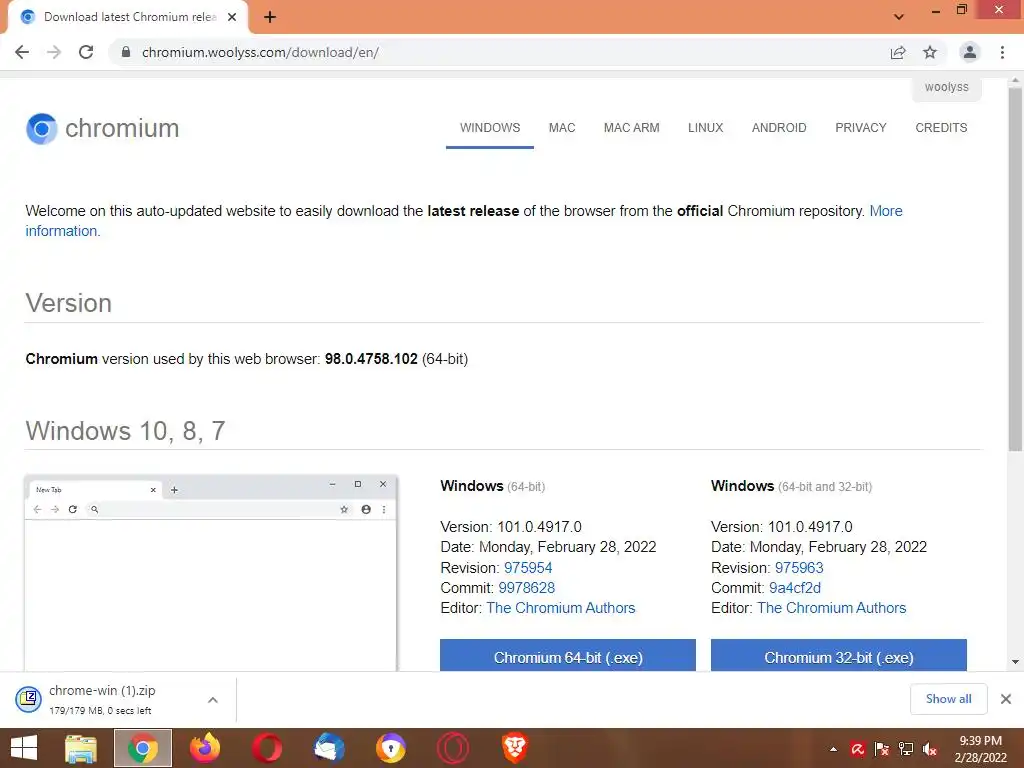Open revision 975954 link
This screenshot has height=768, width=1024.
(x=528, y=568)
